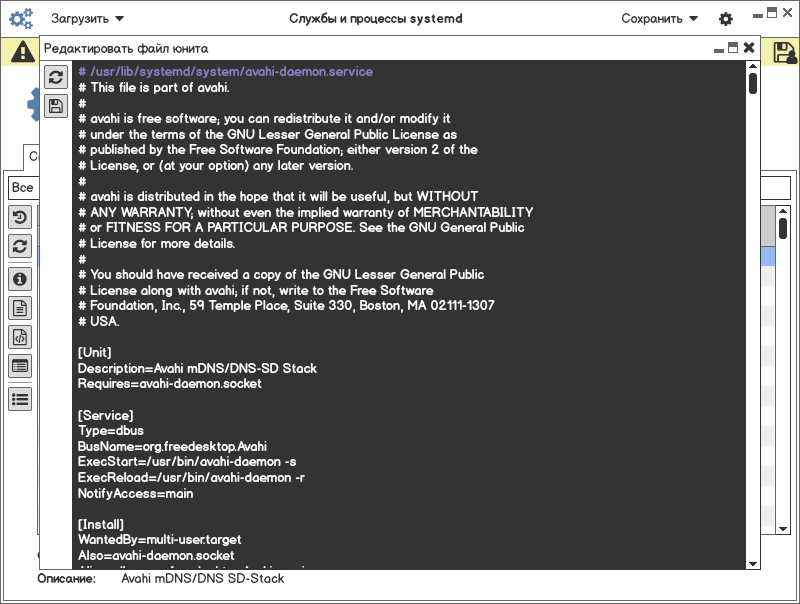Close the Редактировать файл юнита dialog
The image size is (800, 604).
click(749, 47)
